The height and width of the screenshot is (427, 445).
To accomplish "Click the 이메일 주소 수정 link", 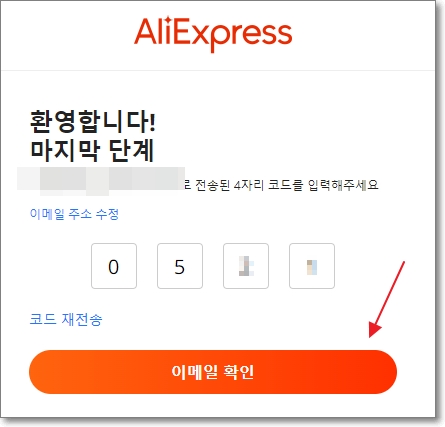I will click(x=74, y=214).
